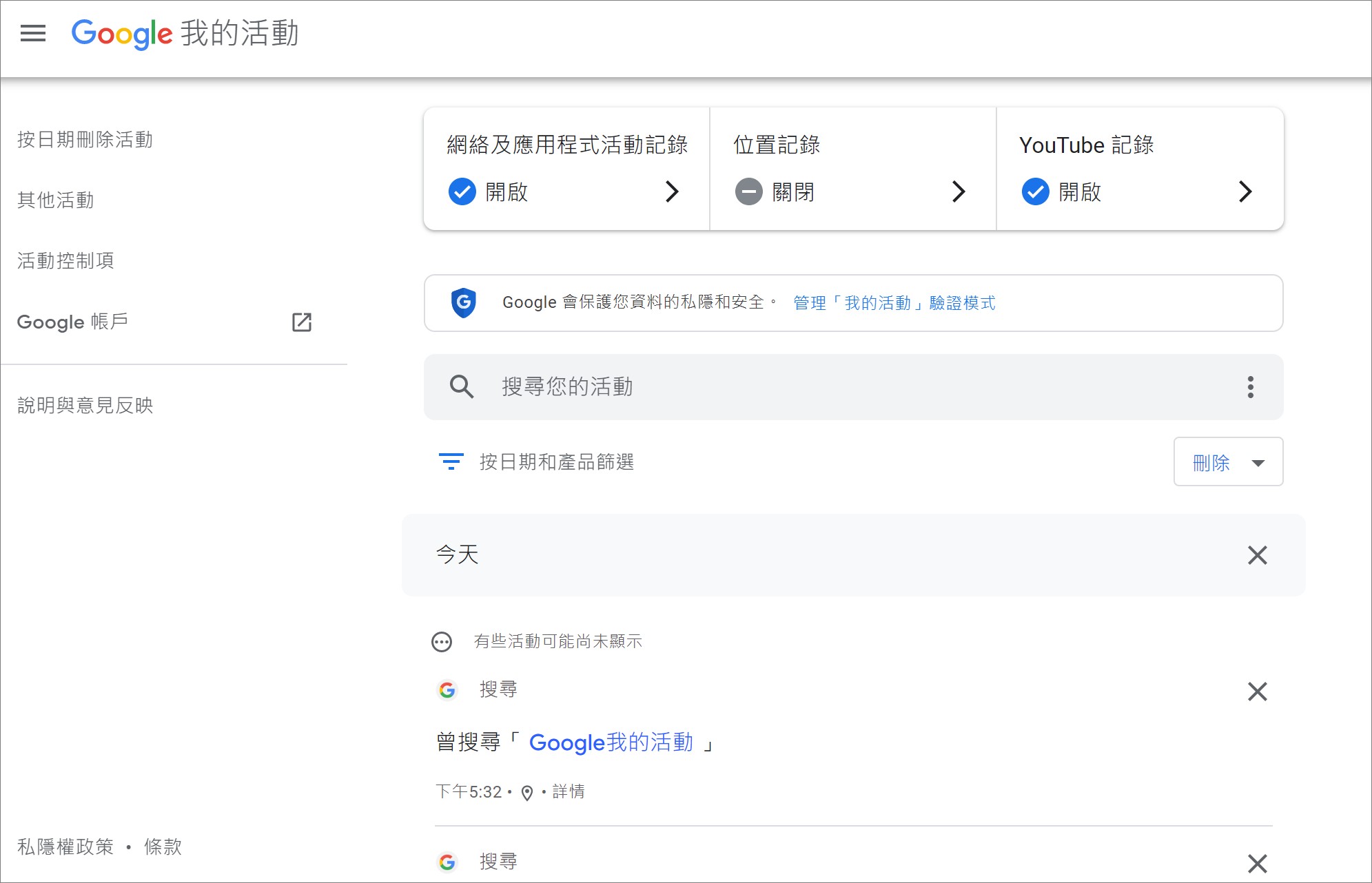Click 搜尋 label above 曾搜尋 entry
Image resolution: width=1372 pixels, height=883 pixels.
pyautogui.click(x=499, y=689)
